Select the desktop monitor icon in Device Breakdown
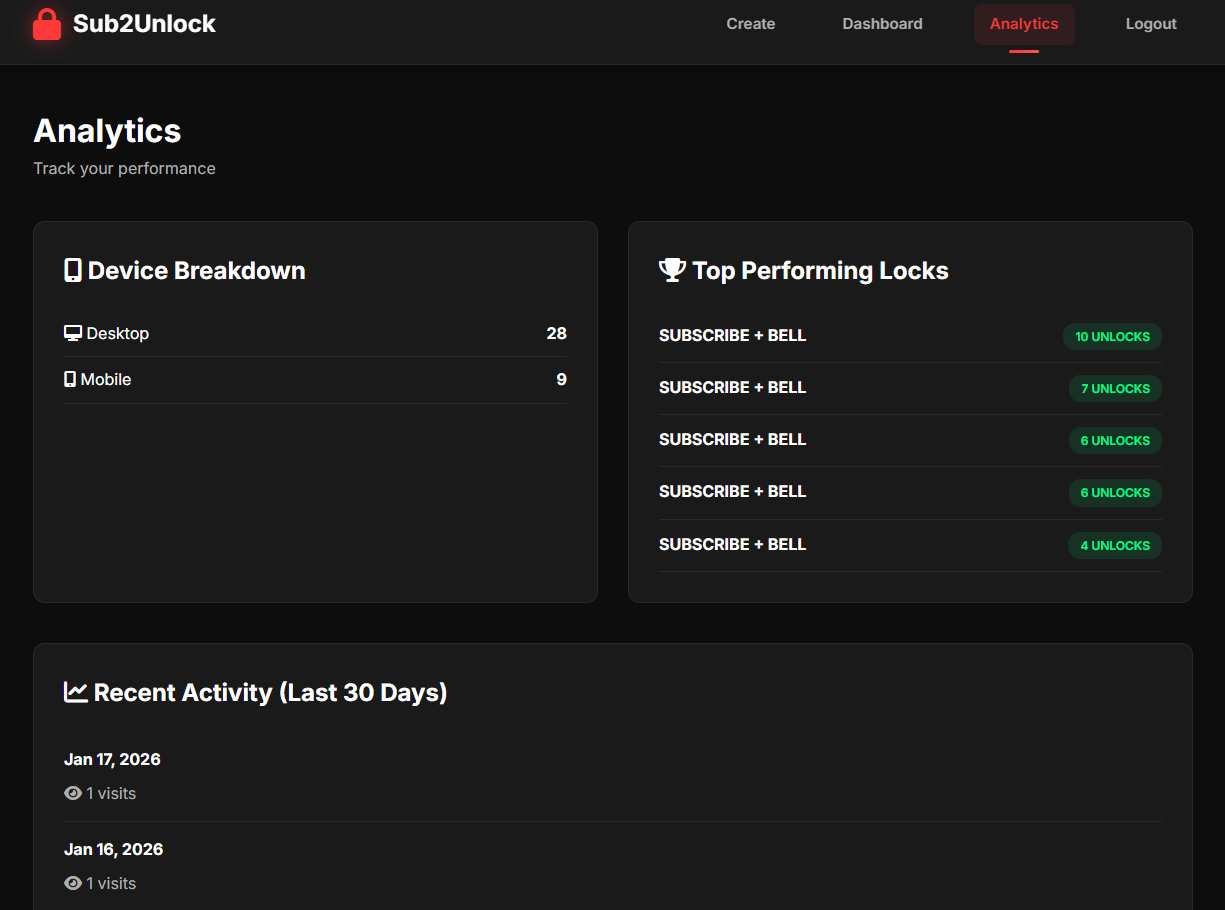This screenshot has height=910, width=1225. pos(72,332)
